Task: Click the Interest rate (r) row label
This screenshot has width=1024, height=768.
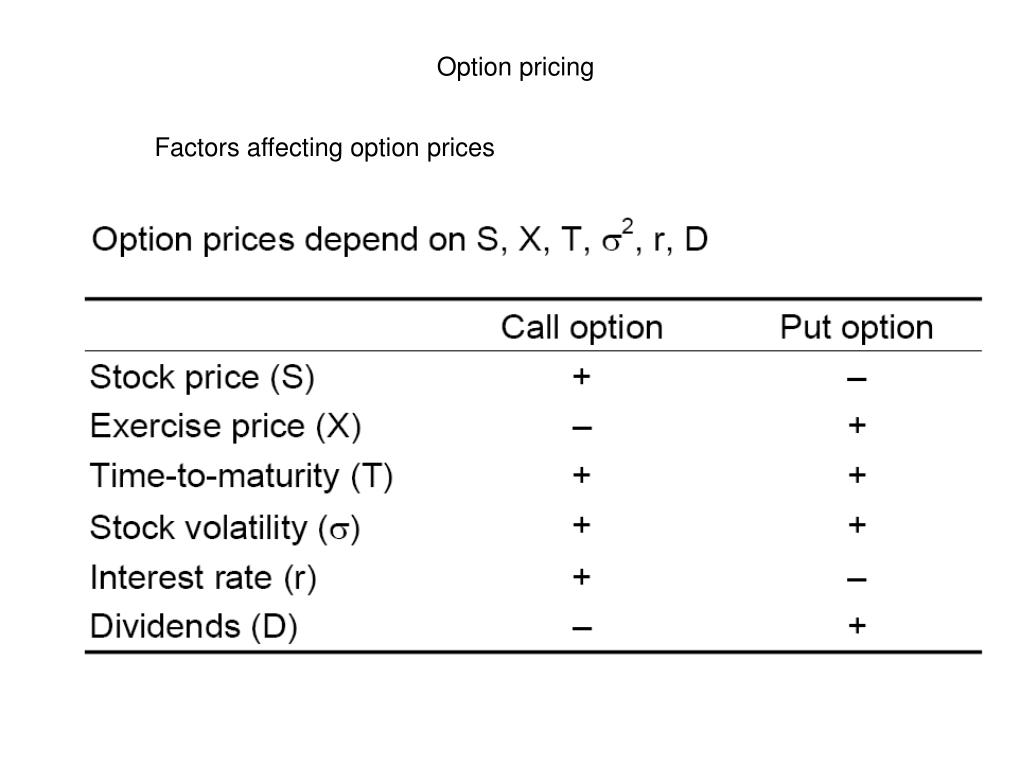Action: point(203,578)
